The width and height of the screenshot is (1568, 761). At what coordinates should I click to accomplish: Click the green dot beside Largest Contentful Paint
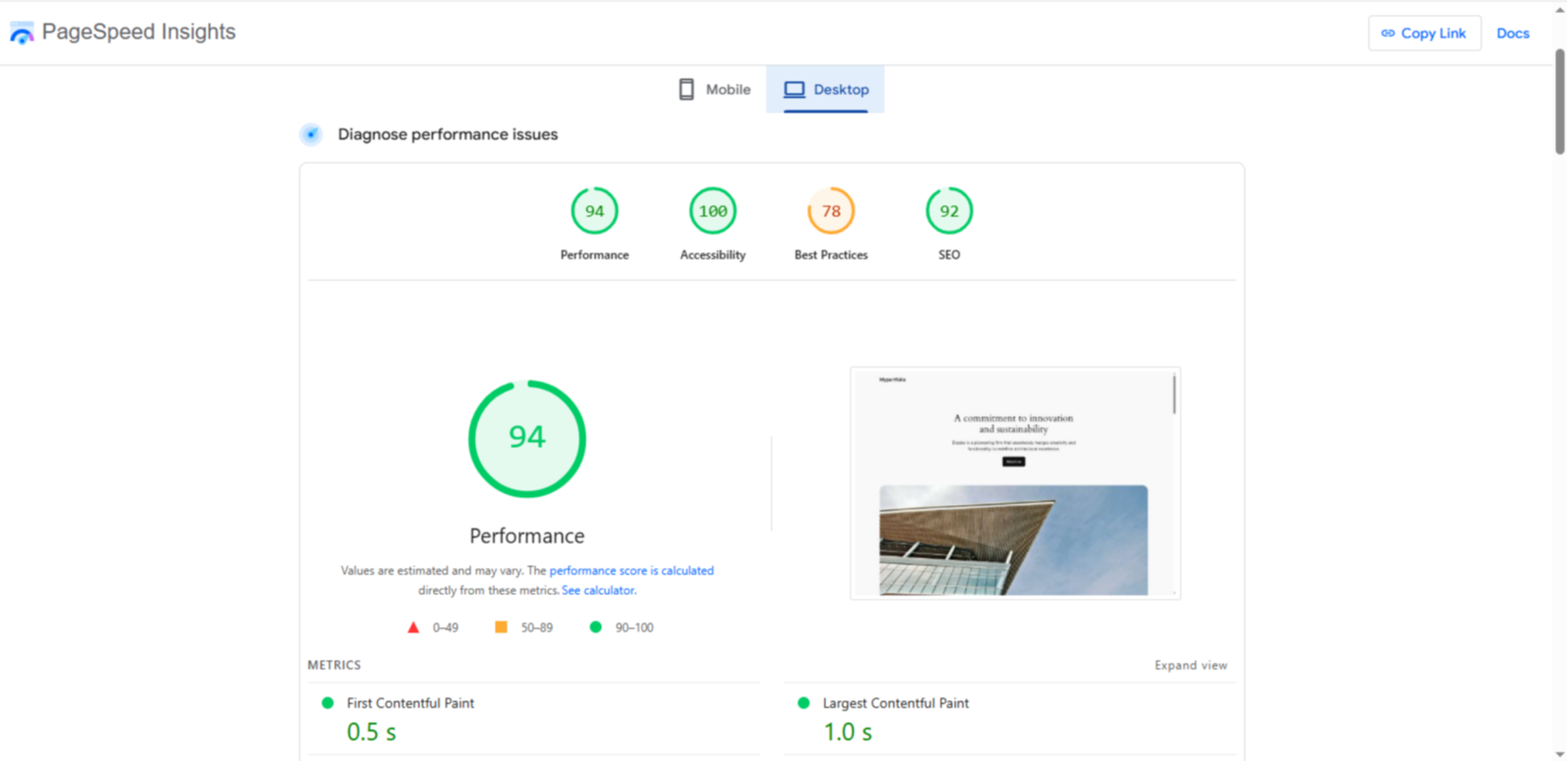click(x=804, y=703)
